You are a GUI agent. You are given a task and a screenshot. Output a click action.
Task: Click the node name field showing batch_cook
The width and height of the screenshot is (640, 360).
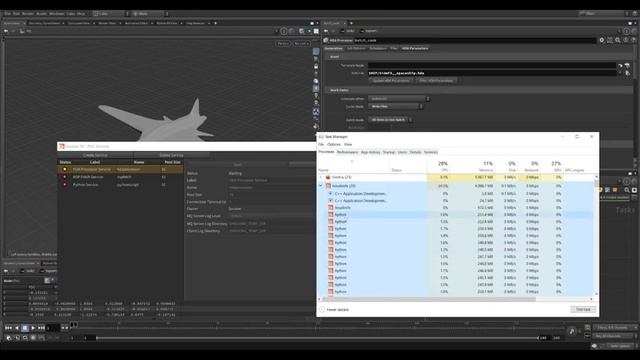(x=475, y=40)
